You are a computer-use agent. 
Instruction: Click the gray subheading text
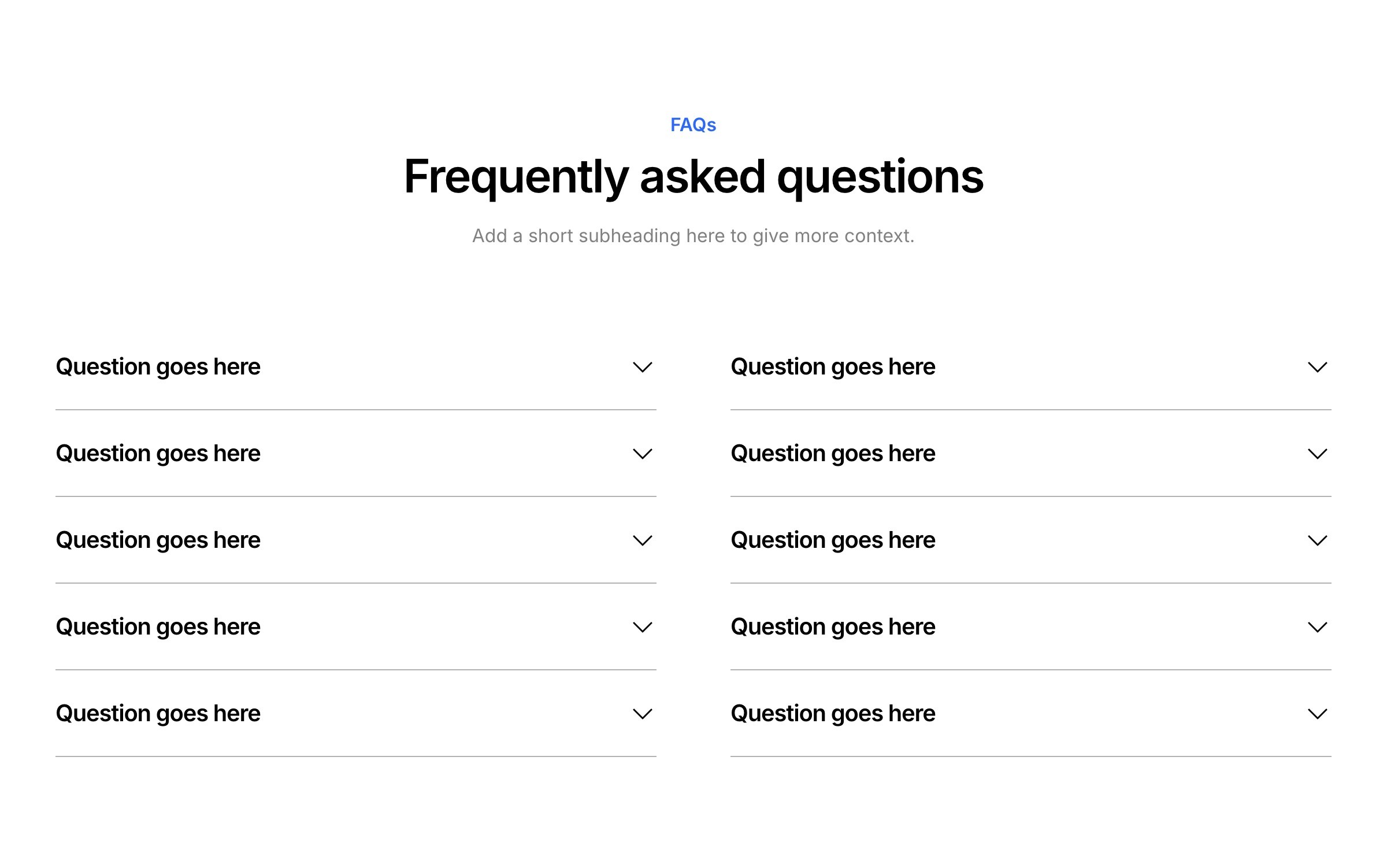point(693,236)
